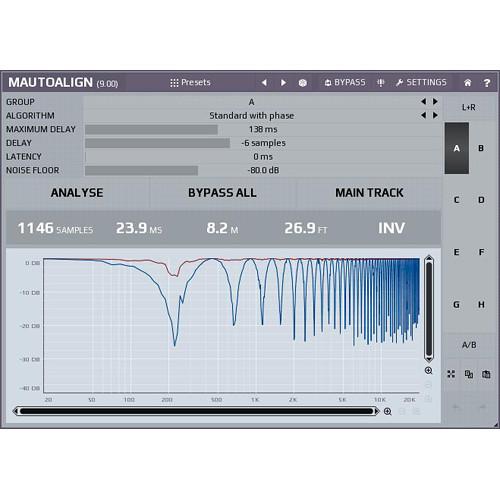Click the window resize grip corner
This screenshot has width=500, height=500.
pos(496,425)
